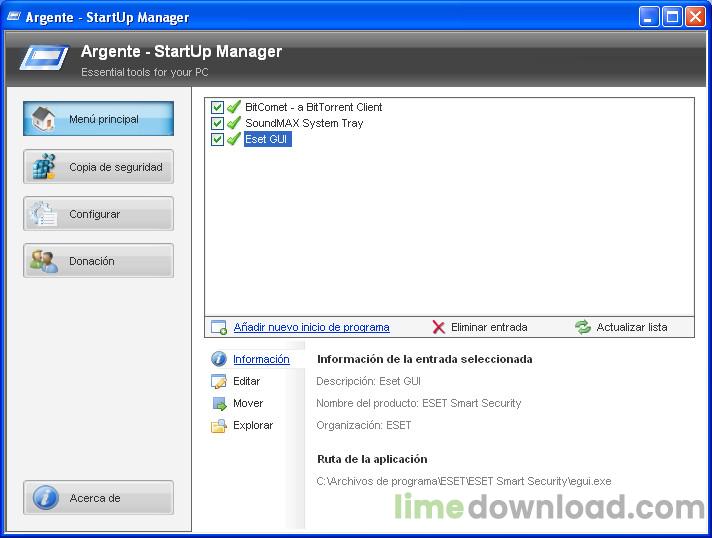
Task: Click the Nombre del producto: ESET Smart Security text
Action: click(x=419, y=403)
